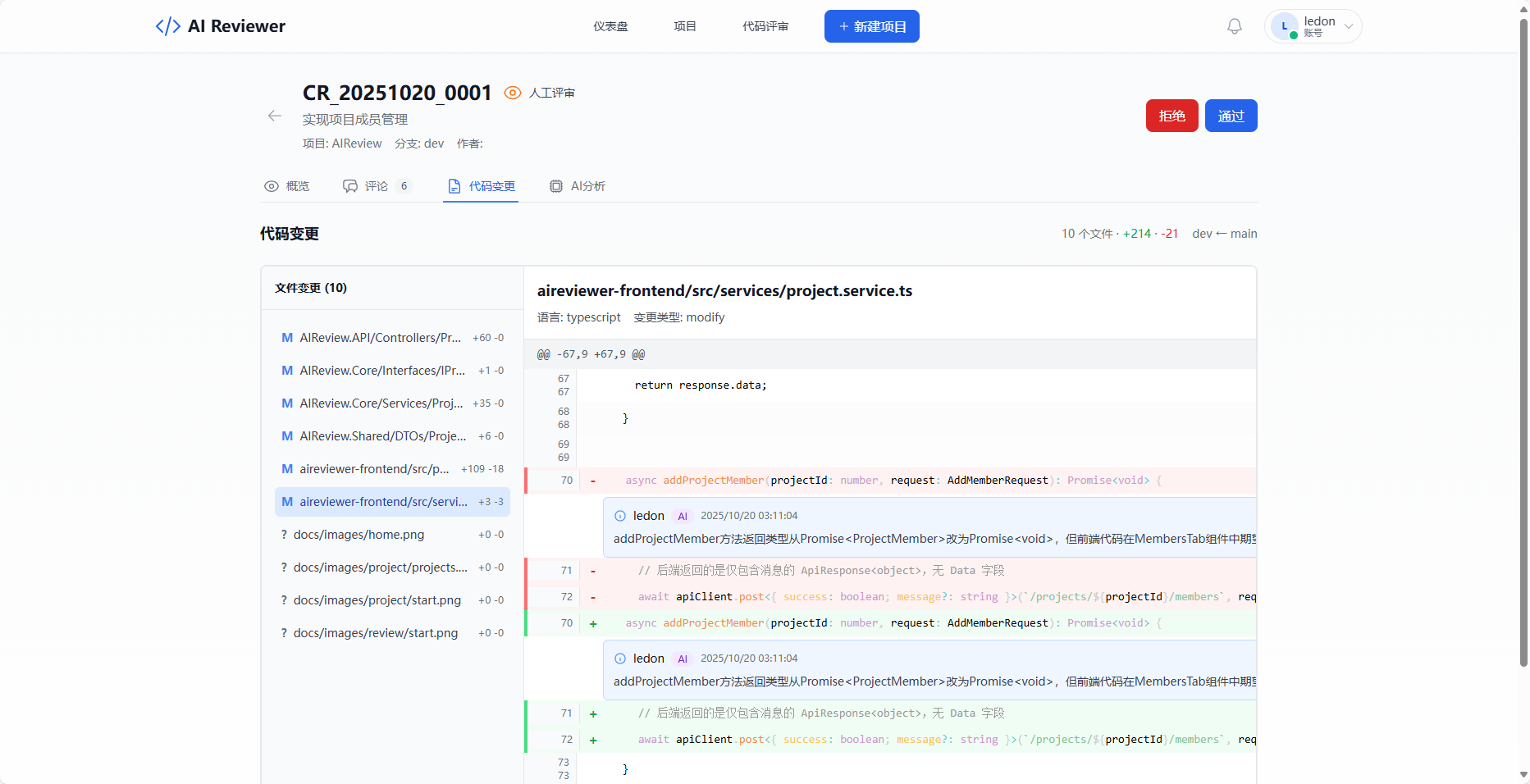
Task: Select docs/images/home.png in file list
Action: [392, 535]
